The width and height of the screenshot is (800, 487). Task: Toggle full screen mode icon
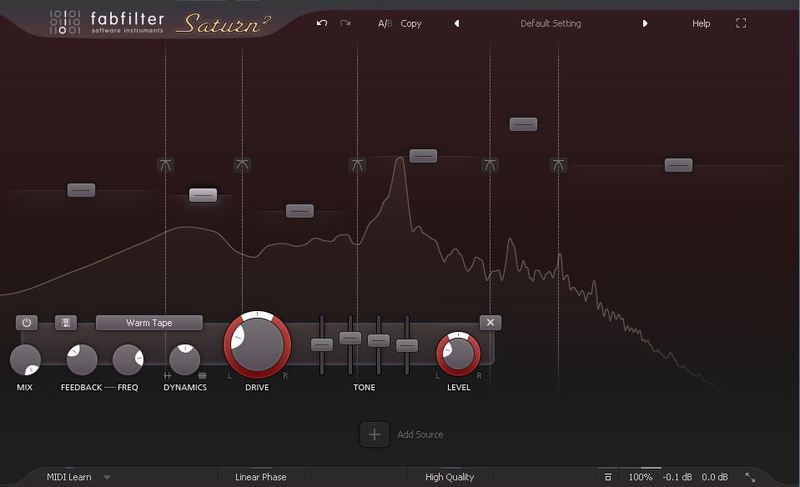(x=741, y=23)
